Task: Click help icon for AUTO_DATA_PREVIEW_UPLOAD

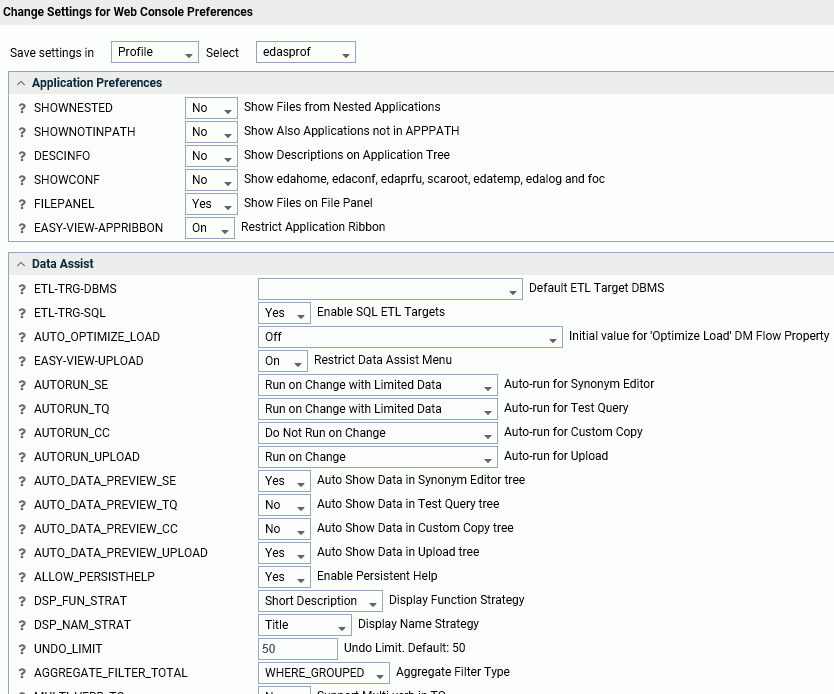Action: 22,553
